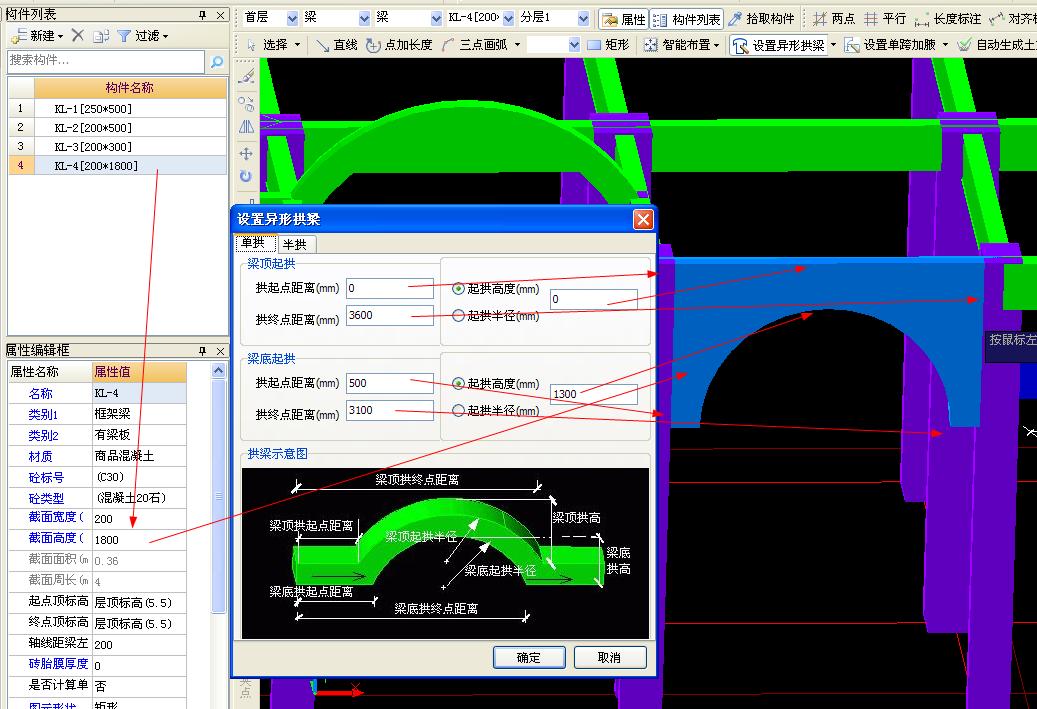Click the mirror tool in vertical toolbar
Viewport: 1037px width, 709px height.
coord(246,127)
